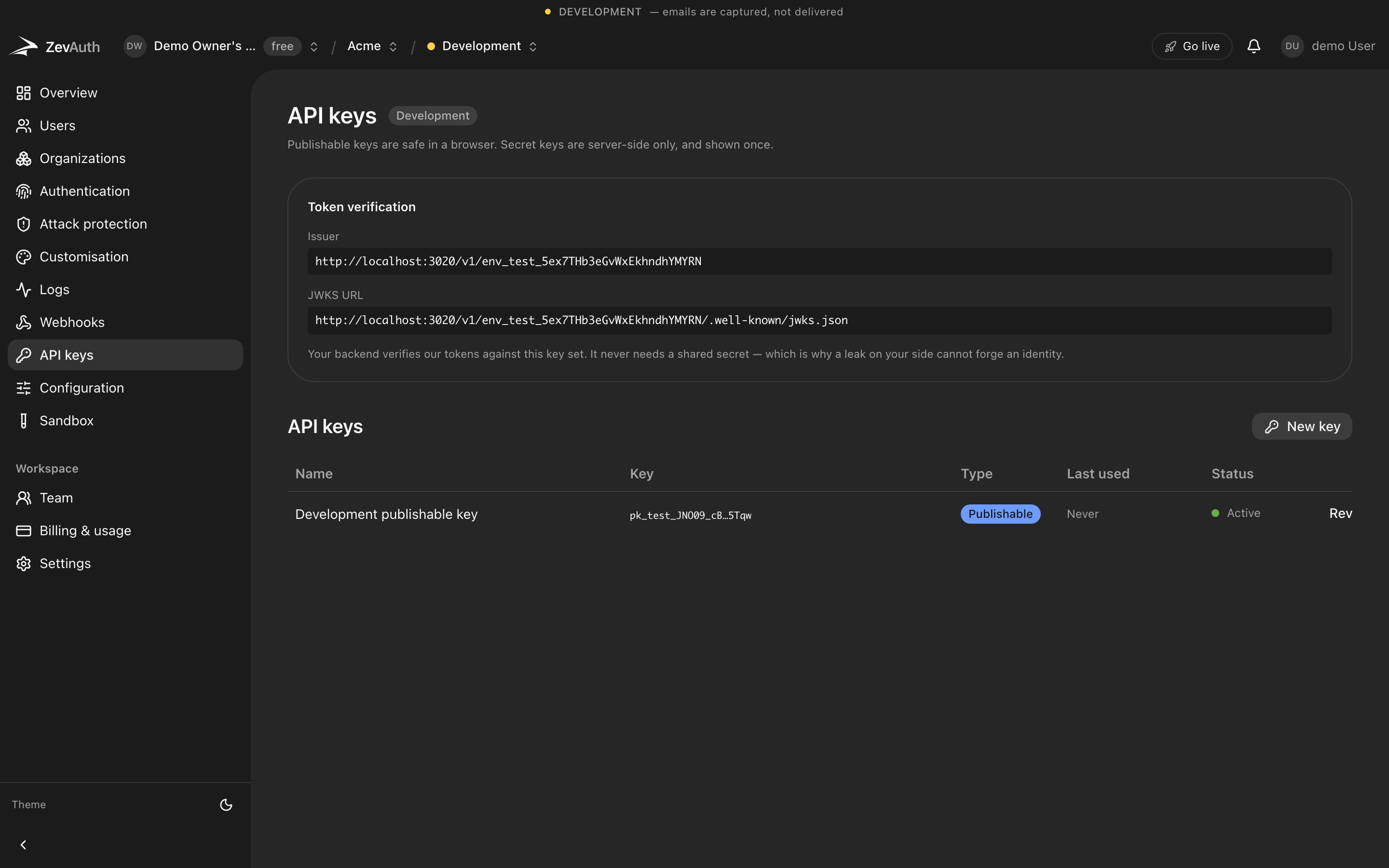Go to Customisation
This screenshot has width=1389, height=868.
pyautogui.click(x=125, y=257)
